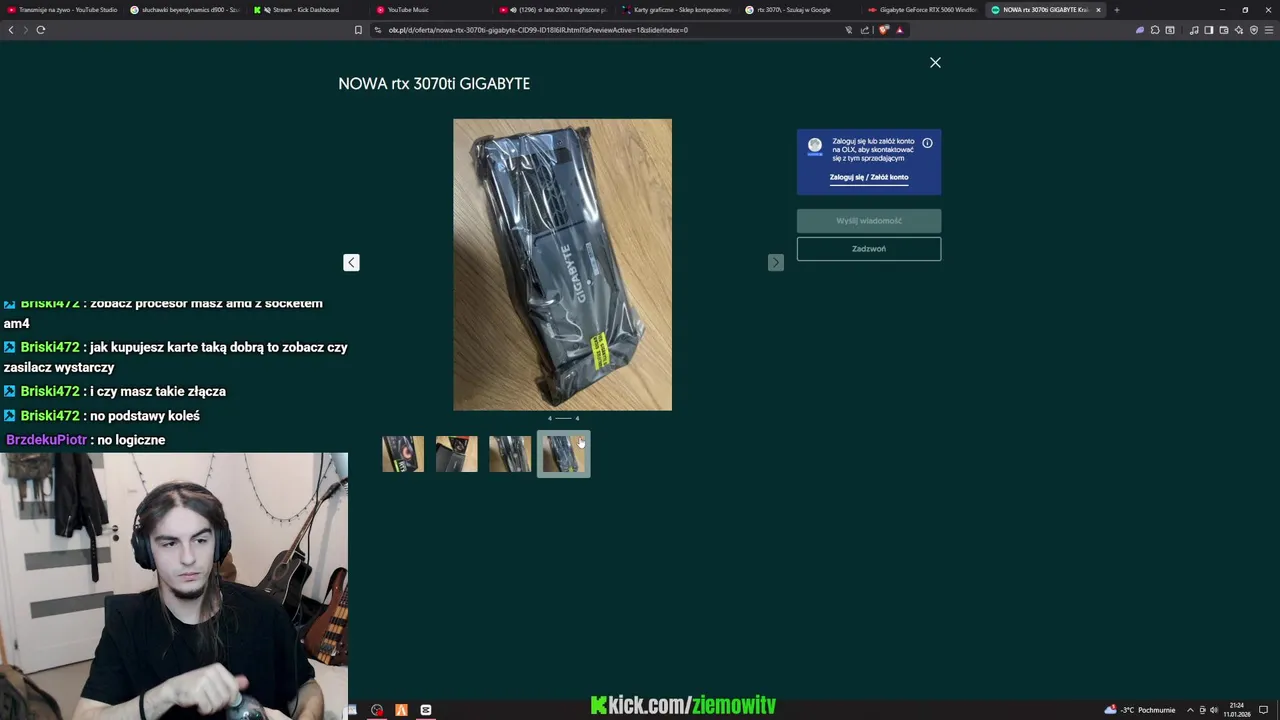This screenshot has width=1280, height=720.
Task: Open Zaloguj się / Załóż konto link
Action: (869, 177)
